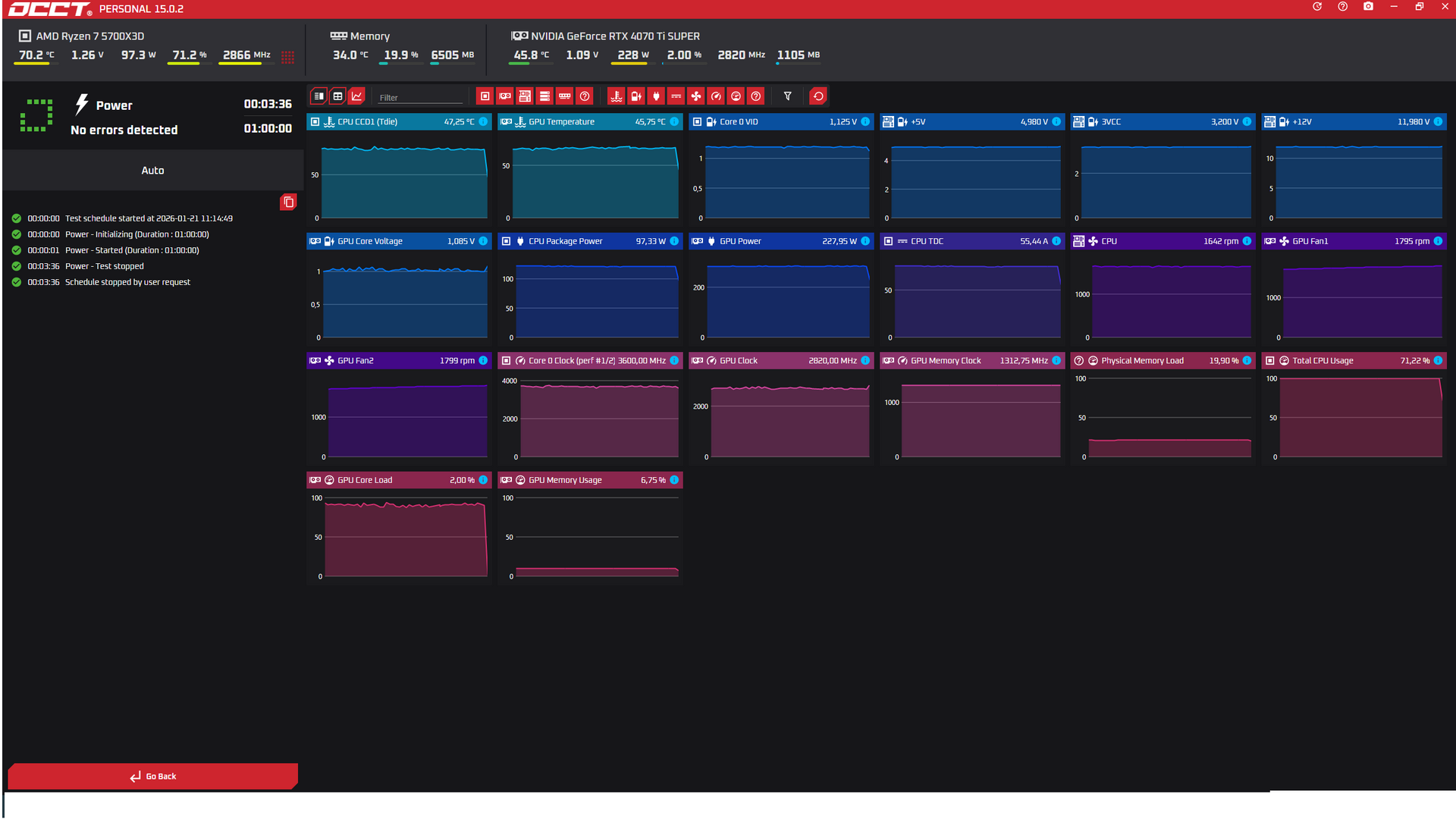Click the motherboard sensor filter icon
This screenshot has width=1456, height=819.
(525, 96)
